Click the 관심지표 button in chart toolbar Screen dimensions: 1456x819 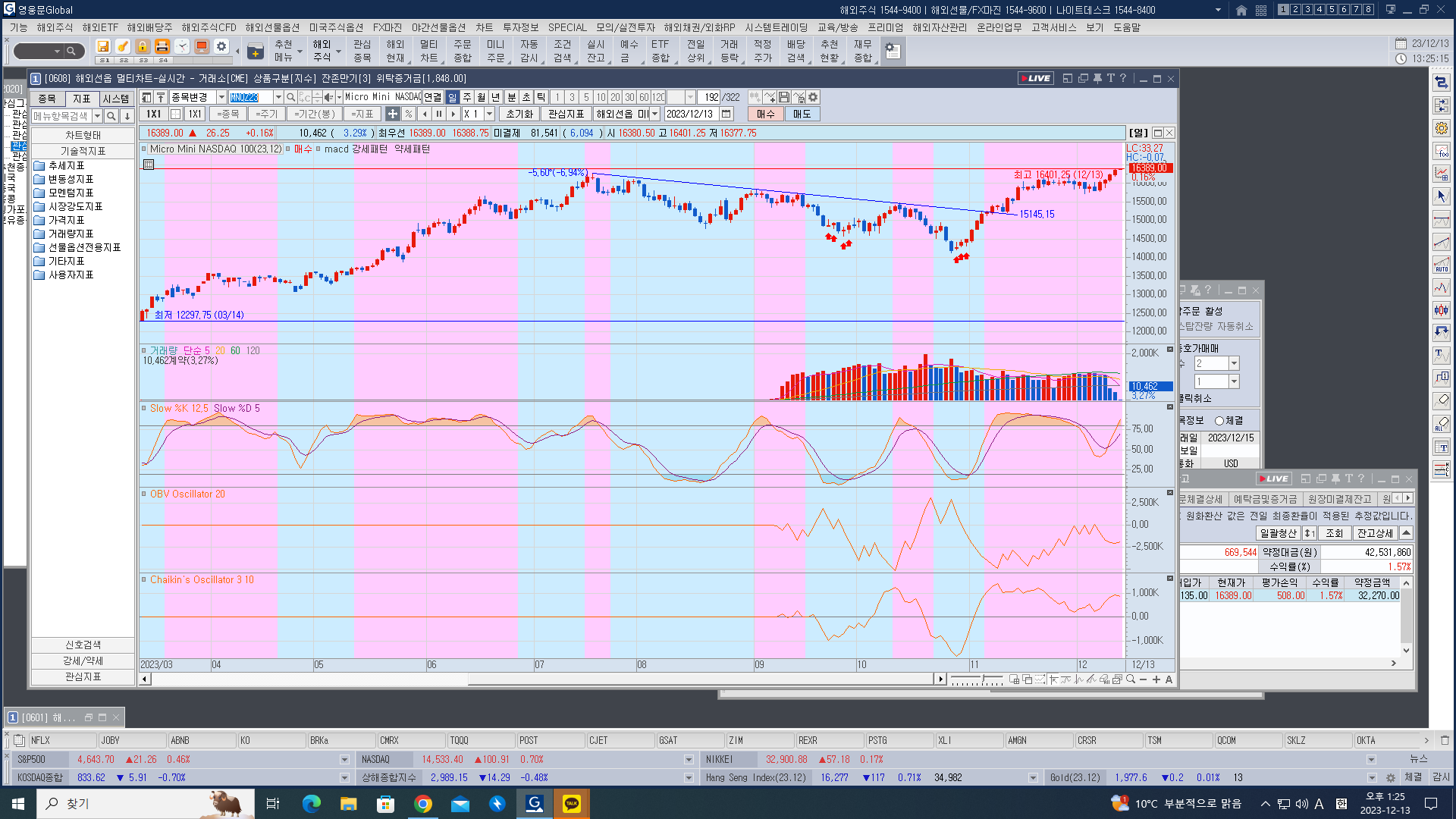tap(566, 114)
